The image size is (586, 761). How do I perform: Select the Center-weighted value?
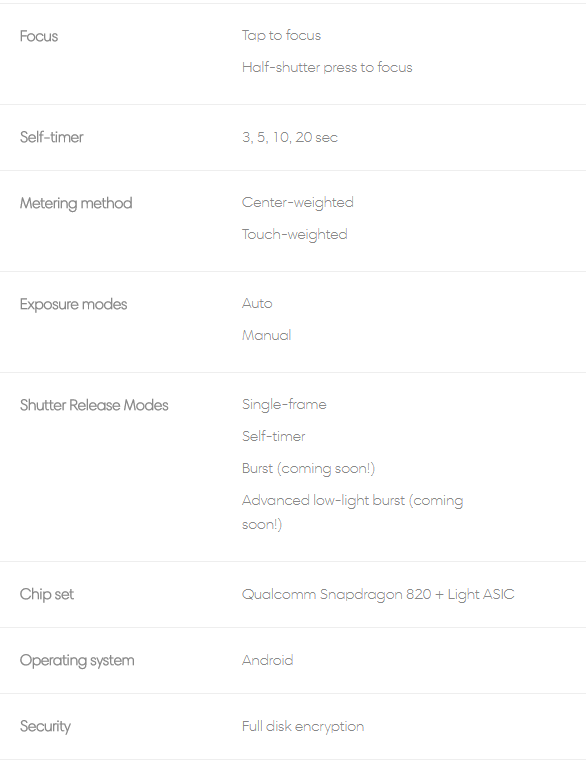tap(298, 203)
